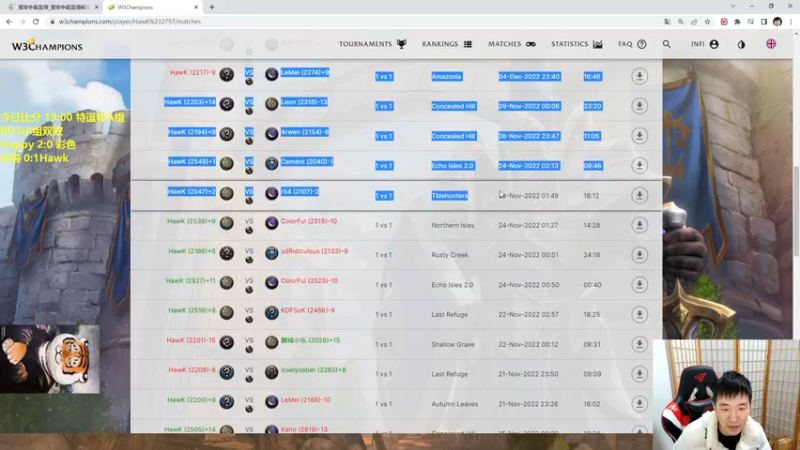Screen dimensions: 800x450
Task: Click the translate page icon in address bar
Action: tap(667, 21)
